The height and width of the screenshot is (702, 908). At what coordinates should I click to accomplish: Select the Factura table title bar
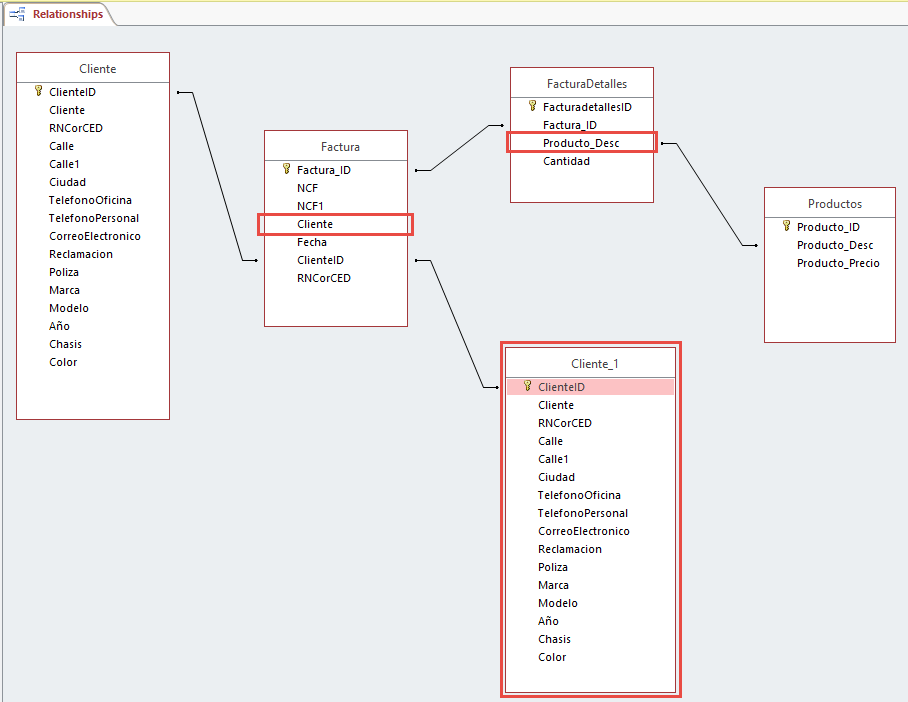click(x=336, y=147)
